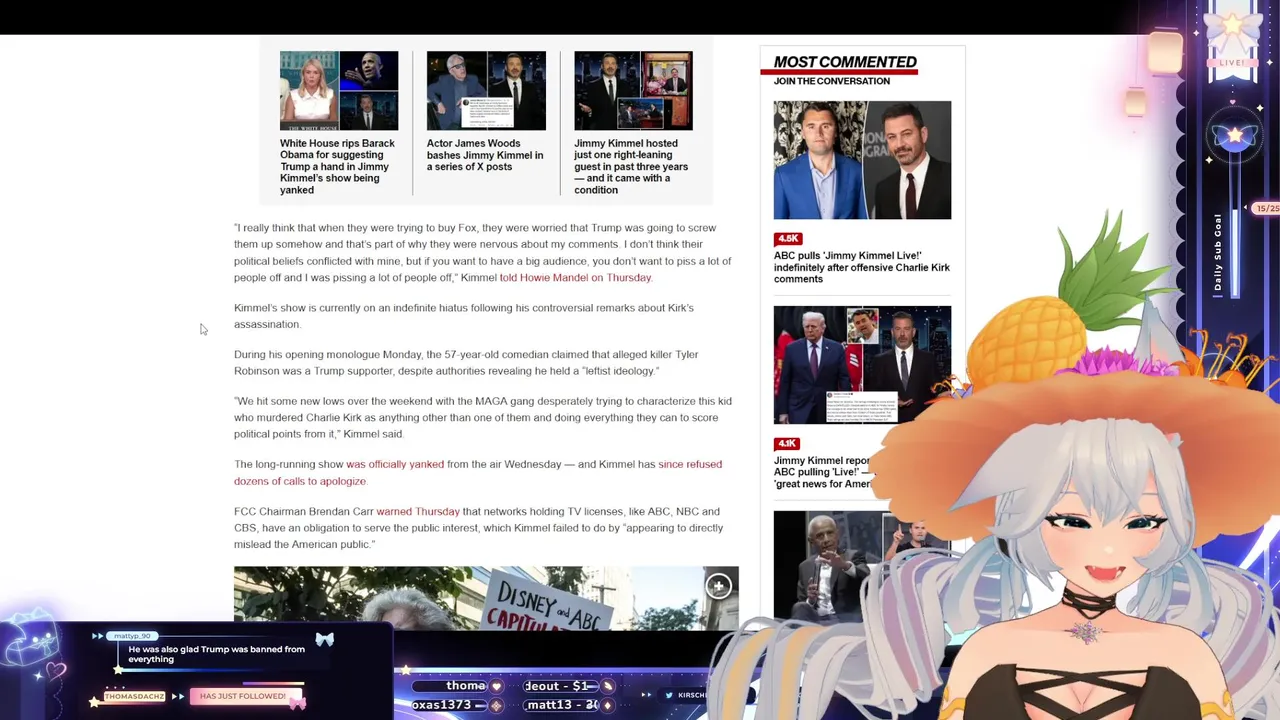The height and width of the screenshot is (720, 1280).
Task: Click the chat message about Trump being banned
Action: (x=216, y=654)
